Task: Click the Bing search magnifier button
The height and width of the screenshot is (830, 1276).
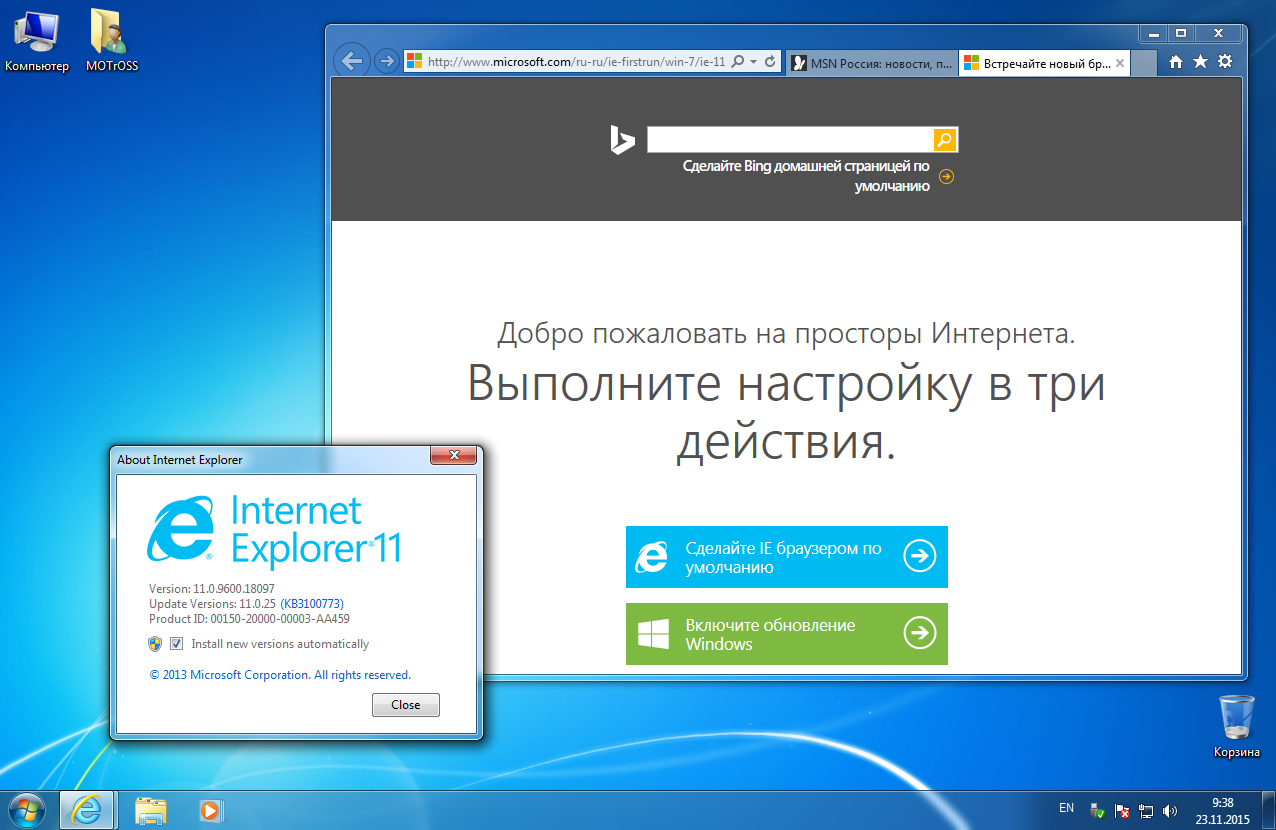Action: [945, 139]
